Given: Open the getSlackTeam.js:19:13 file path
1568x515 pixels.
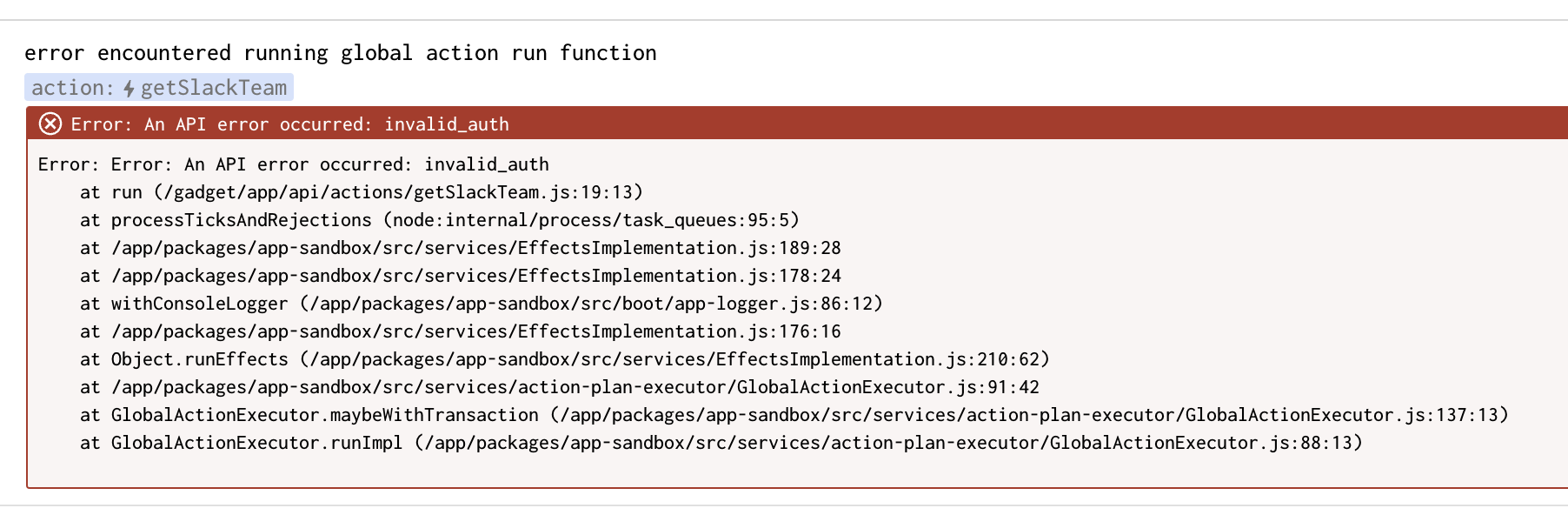Looking at the screenshot, I should [x=402, y=192].
